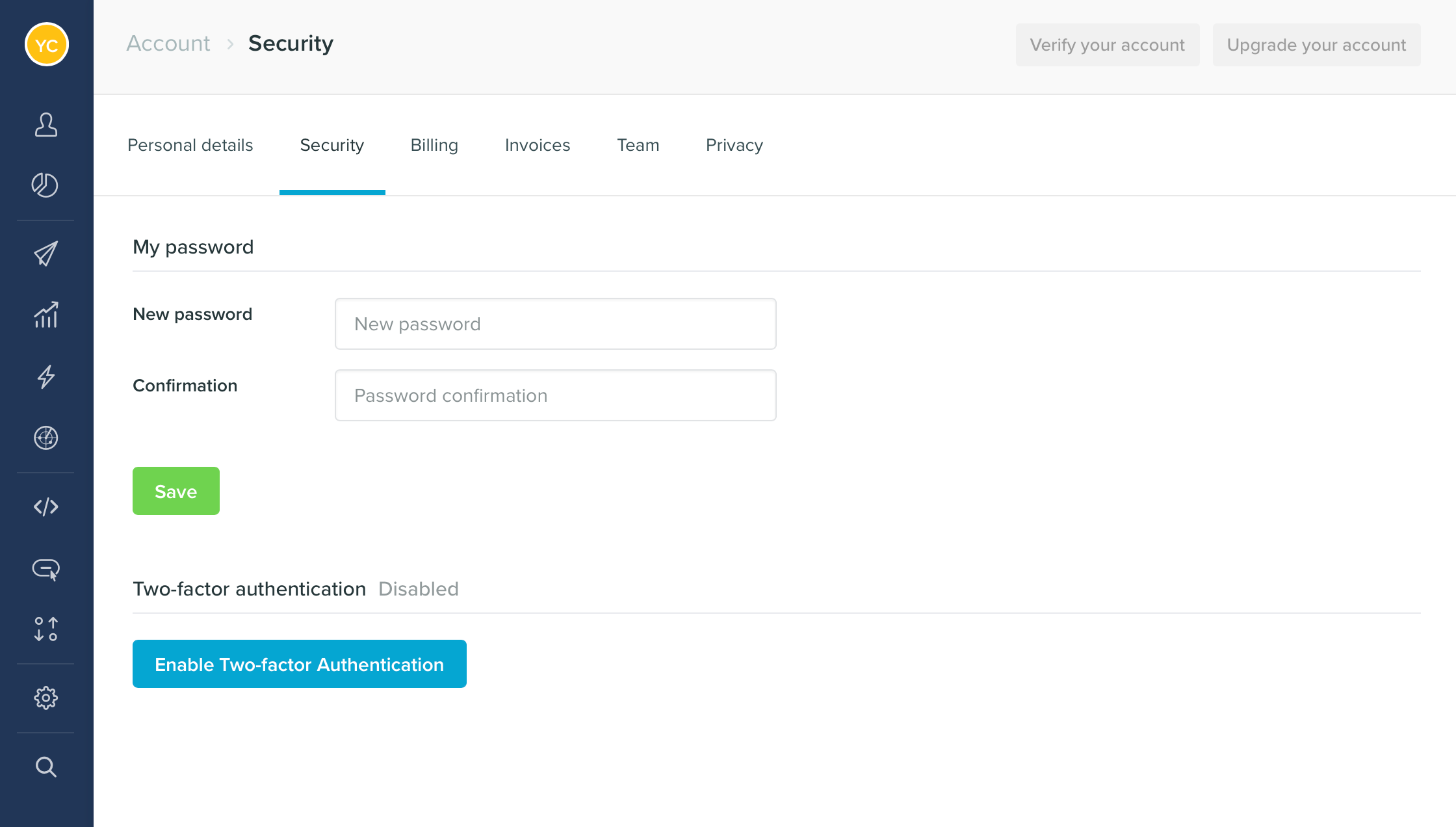The width and height of the screenshot is (1456, 827).
Task: Click Verify your account
Action: coord(1107,45)
